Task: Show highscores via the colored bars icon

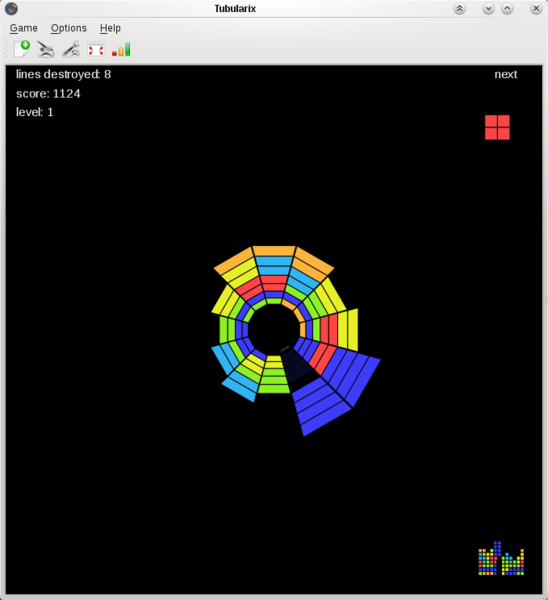Action: point(121,50)
